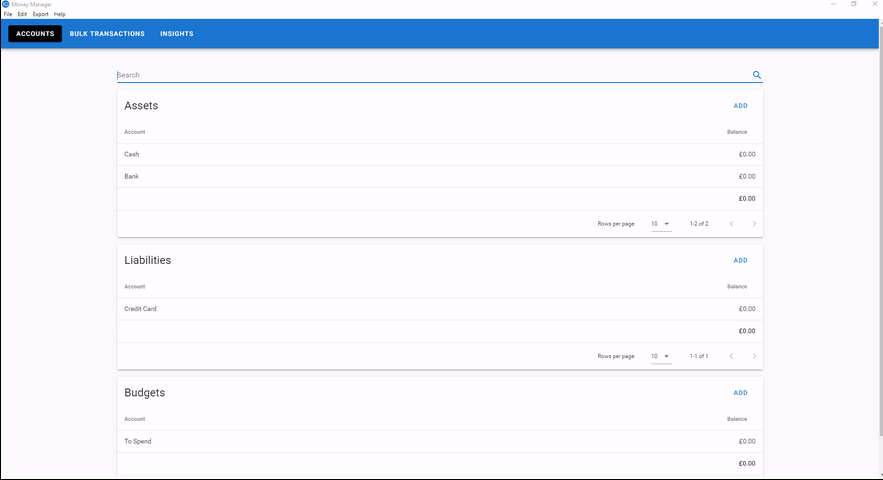883x480 pixels.
Task: Switch to the Accounts tab
Action: pyautogui.click(x=35, y=34)
